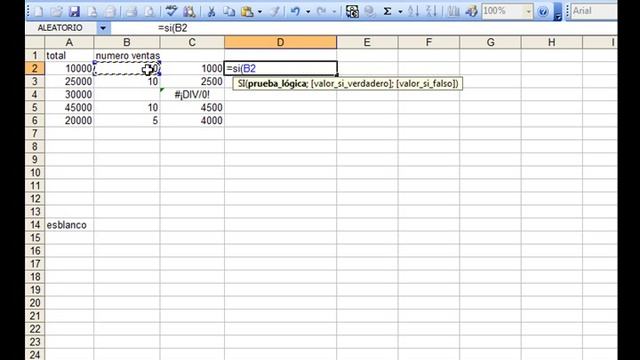The height and width of the screenshot is (360, 640).
Task: Click cell D2 with =si(B2 formula
Action: coord(280,68)
